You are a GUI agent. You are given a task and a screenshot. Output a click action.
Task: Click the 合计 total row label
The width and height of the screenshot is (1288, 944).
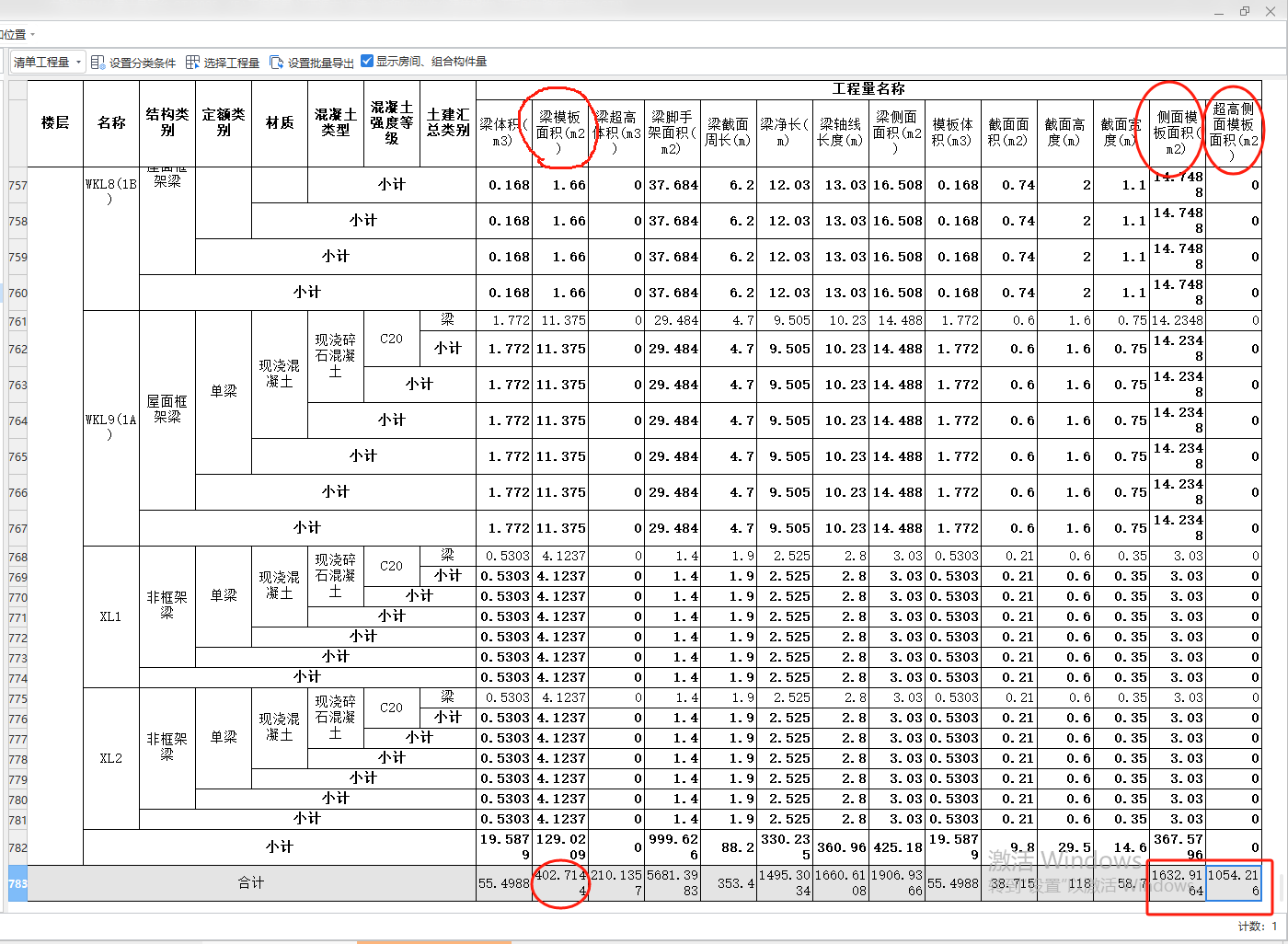click(251, 883)
